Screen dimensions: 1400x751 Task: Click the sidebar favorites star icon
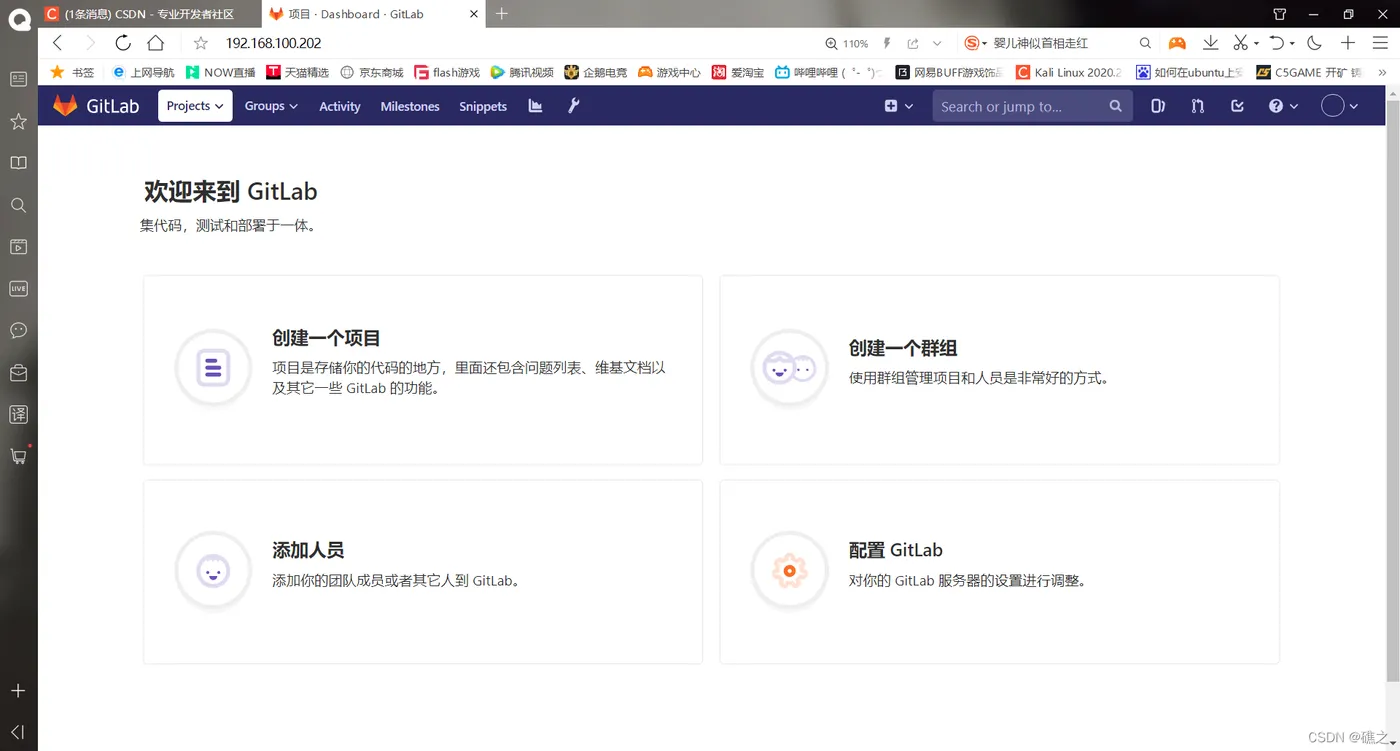click(x=18, y=121)
